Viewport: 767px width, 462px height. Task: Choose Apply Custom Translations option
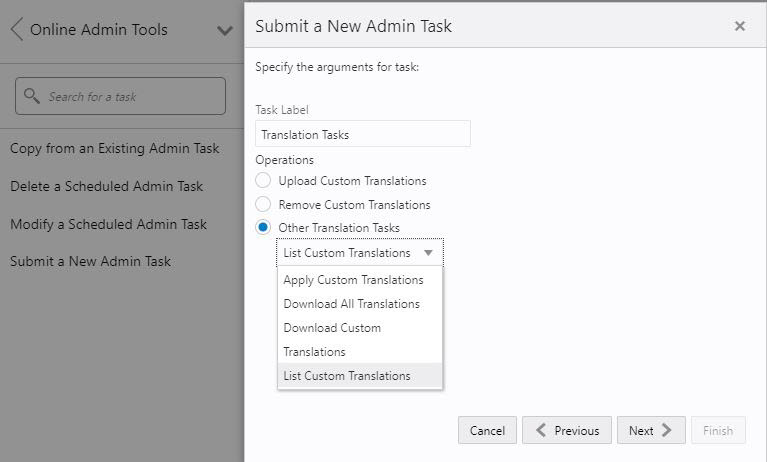[x=353, y=280]
